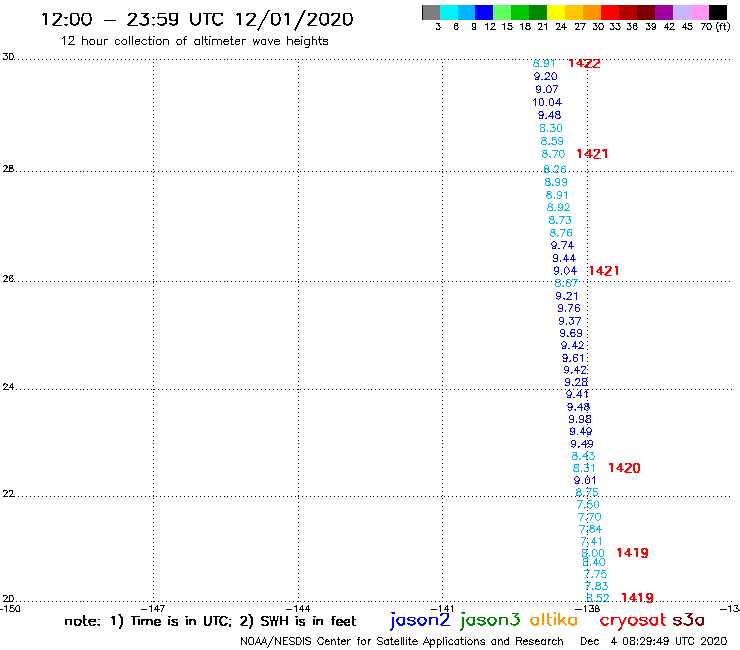Click the longitude axis label -147
The height and width of the screenshot is (650, 740).
click(x=153, y=609)
